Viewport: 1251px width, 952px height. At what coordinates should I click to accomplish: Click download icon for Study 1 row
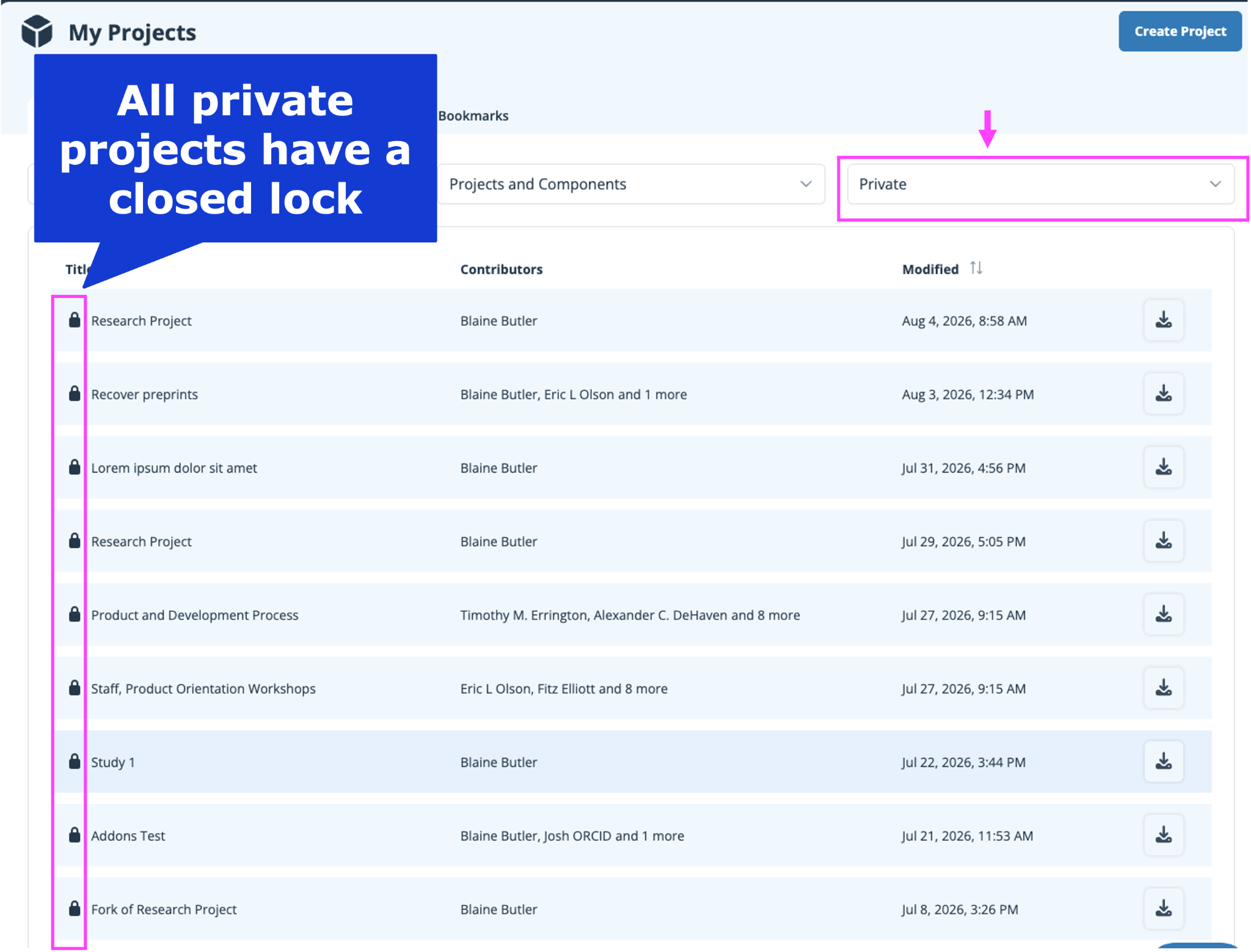(x=1163, y=761)
